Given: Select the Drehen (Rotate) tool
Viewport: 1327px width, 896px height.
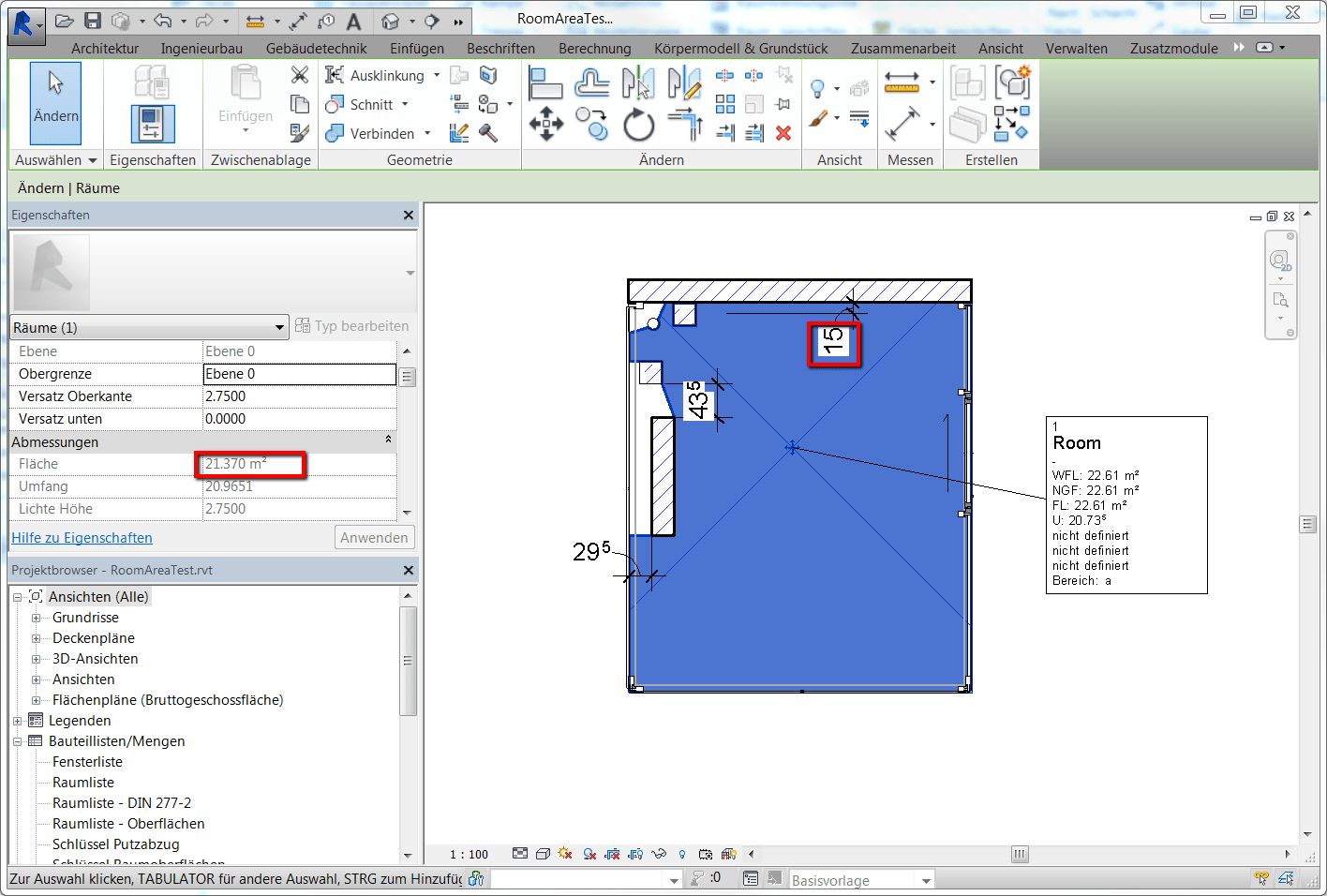Looking at the screenshot, I should pyautogui.click(x=638, y=123).
